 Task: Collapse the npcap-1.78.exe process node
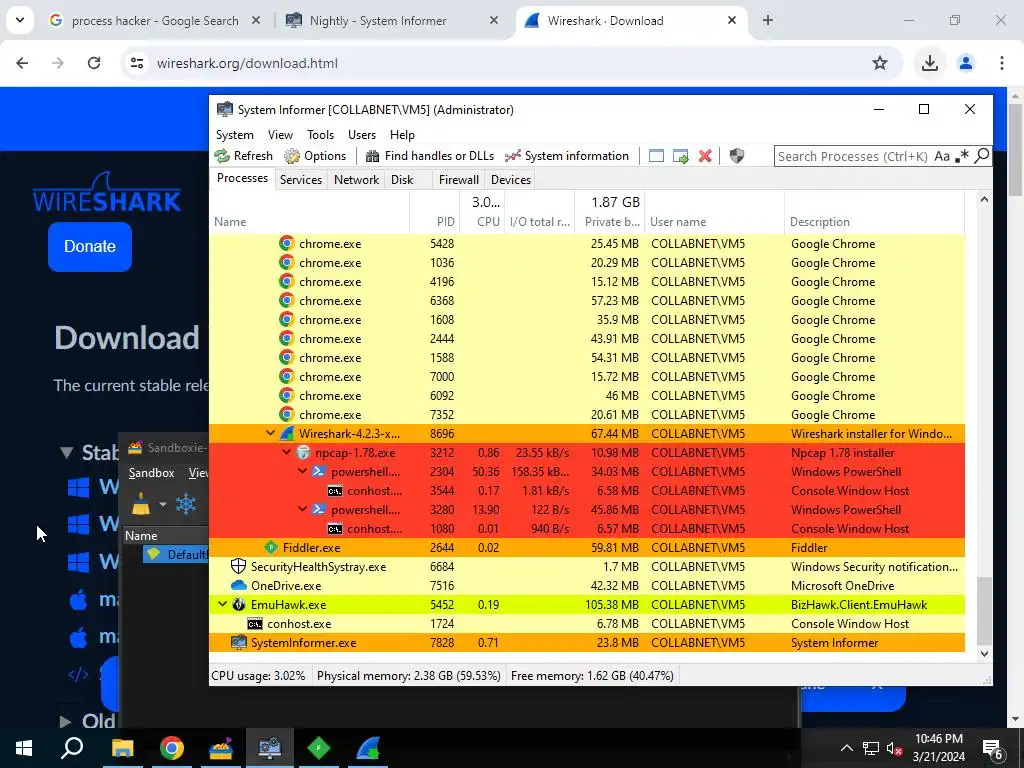click(x=286, y=453)
